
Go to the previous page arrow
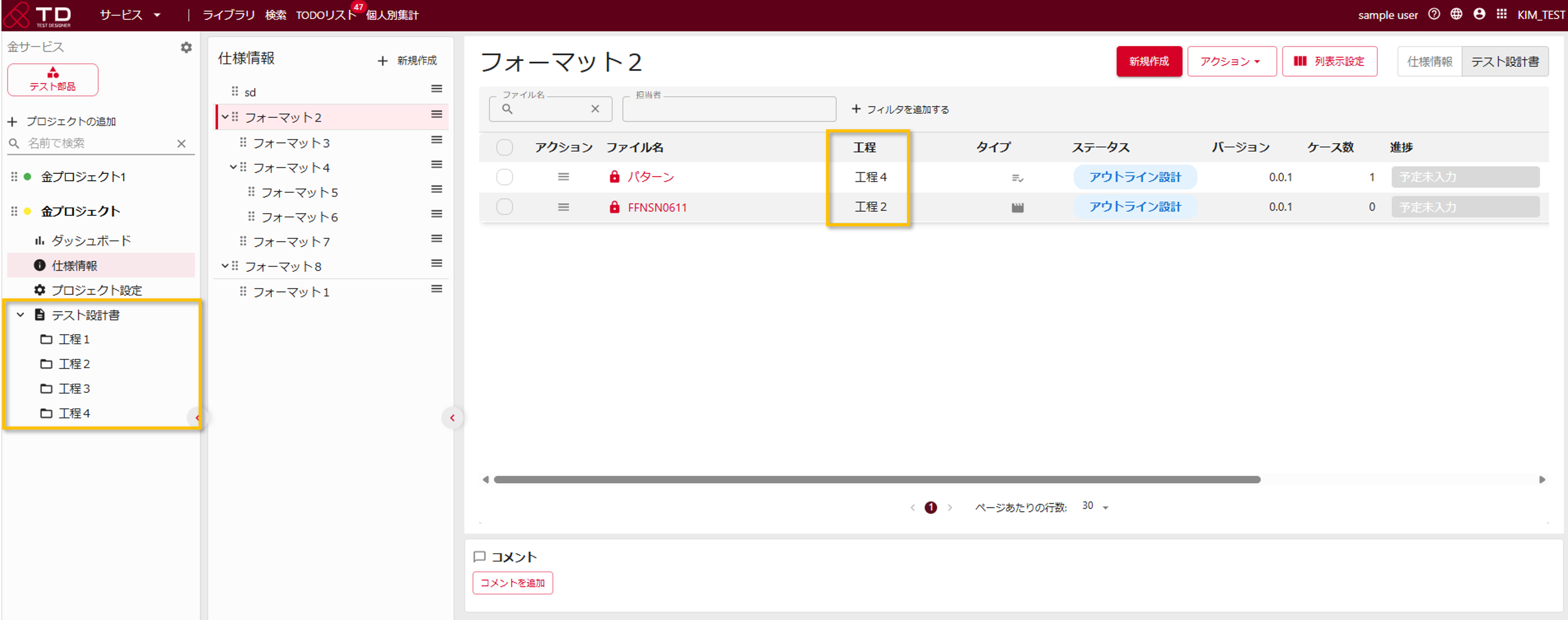tap(913, 507)
